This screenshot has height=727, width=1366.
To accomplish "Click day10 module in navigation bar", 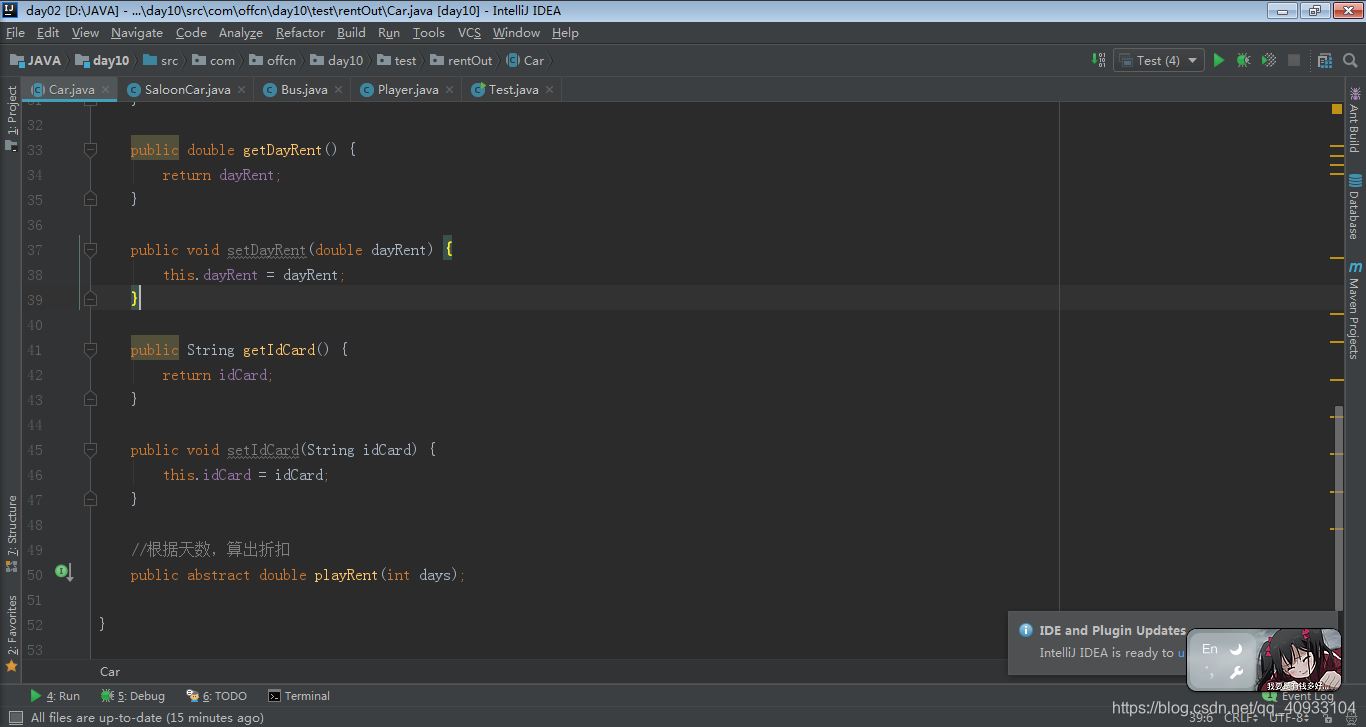I will pos(103,60).
